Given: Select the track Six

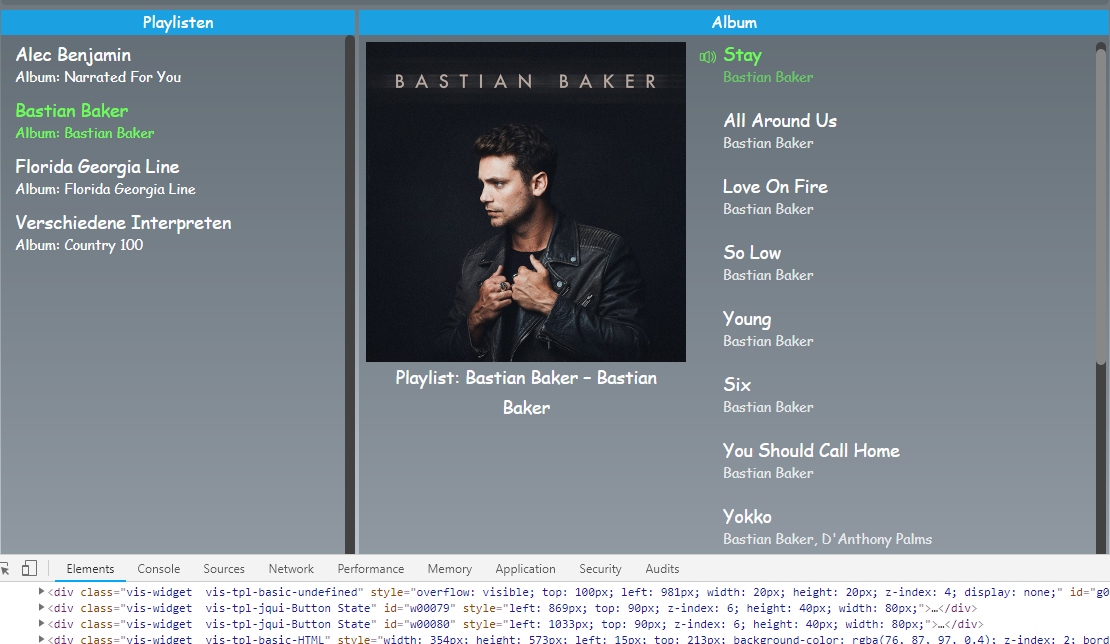Looking at the screenshot, I should 736,384.
